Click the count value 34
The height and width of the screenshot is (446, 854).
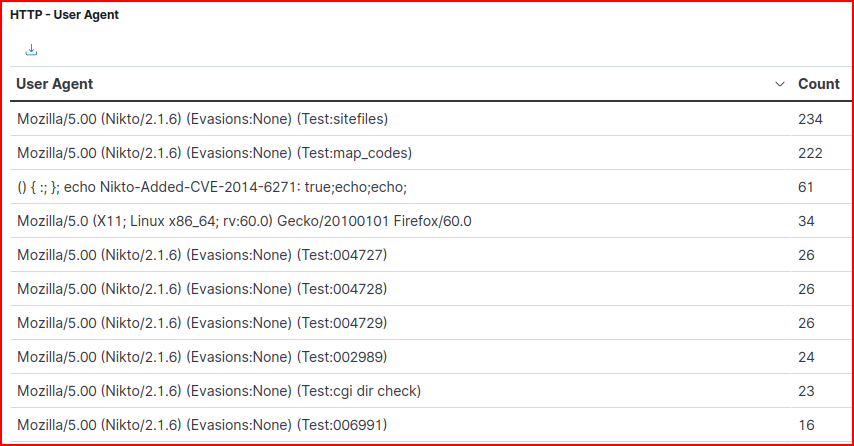pos(806,221)
